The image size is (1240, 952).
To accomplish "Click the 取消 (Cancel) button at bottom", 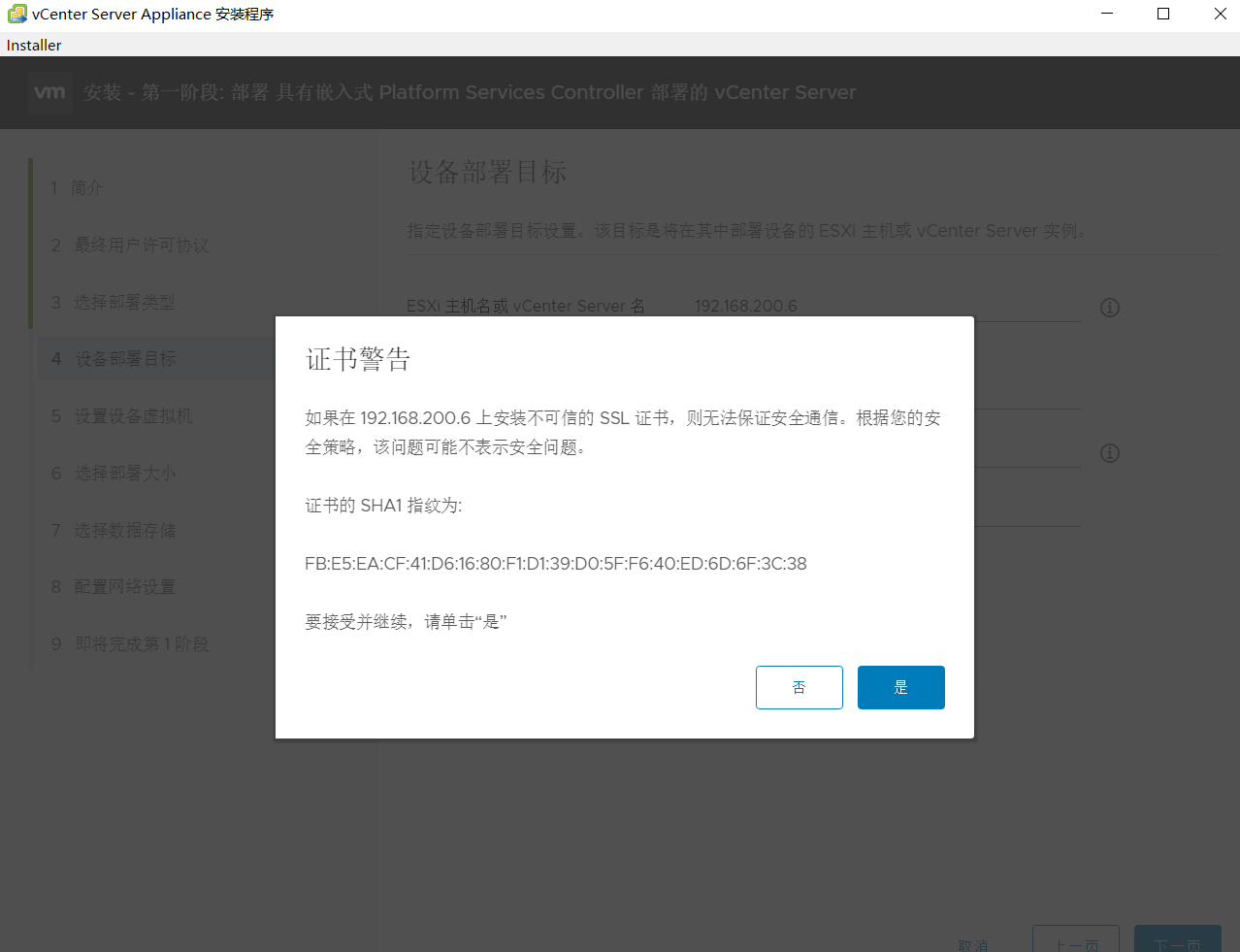I will pos(973,945).
